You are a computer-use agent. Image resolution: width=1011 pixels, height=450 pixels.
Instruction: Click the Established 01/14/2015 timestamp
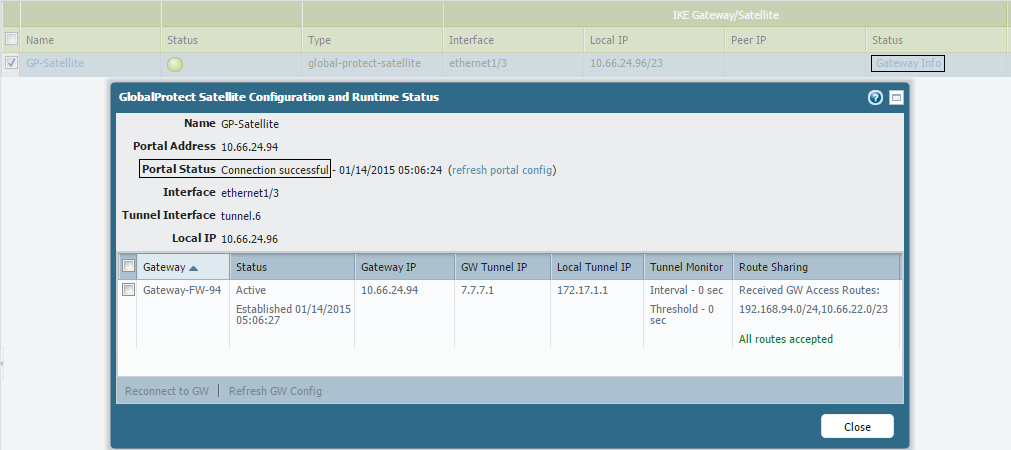tap(293, 314)
